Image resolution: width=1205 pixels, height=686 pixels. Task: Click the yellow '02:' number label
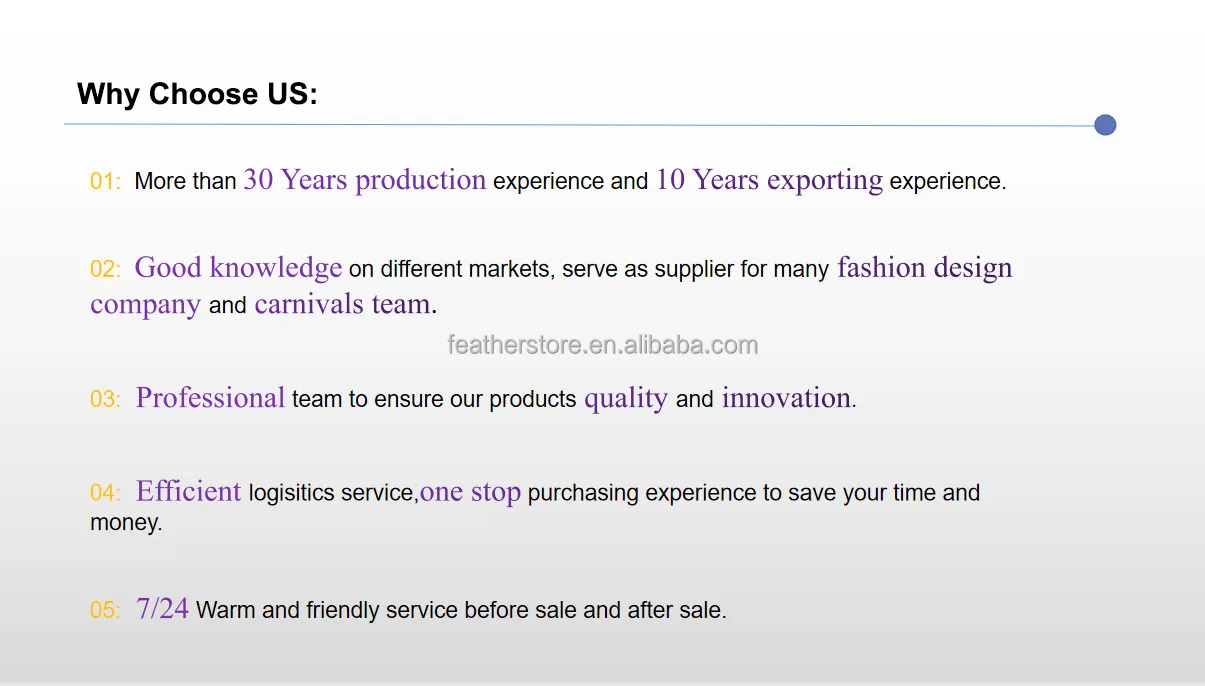point(106,269)
